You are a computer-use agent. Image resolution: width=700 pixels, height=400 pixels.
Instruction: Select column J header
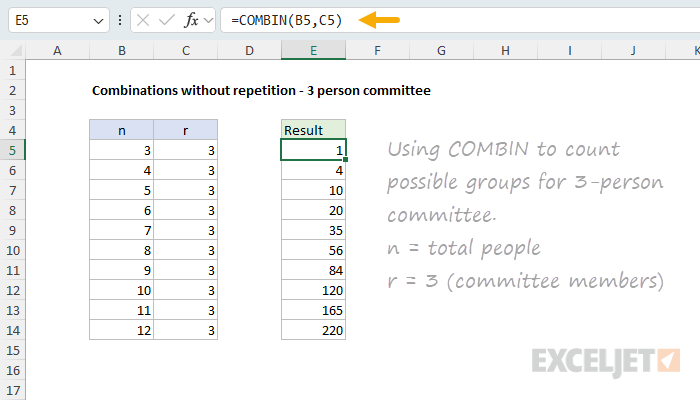click(x=633, y=50)
